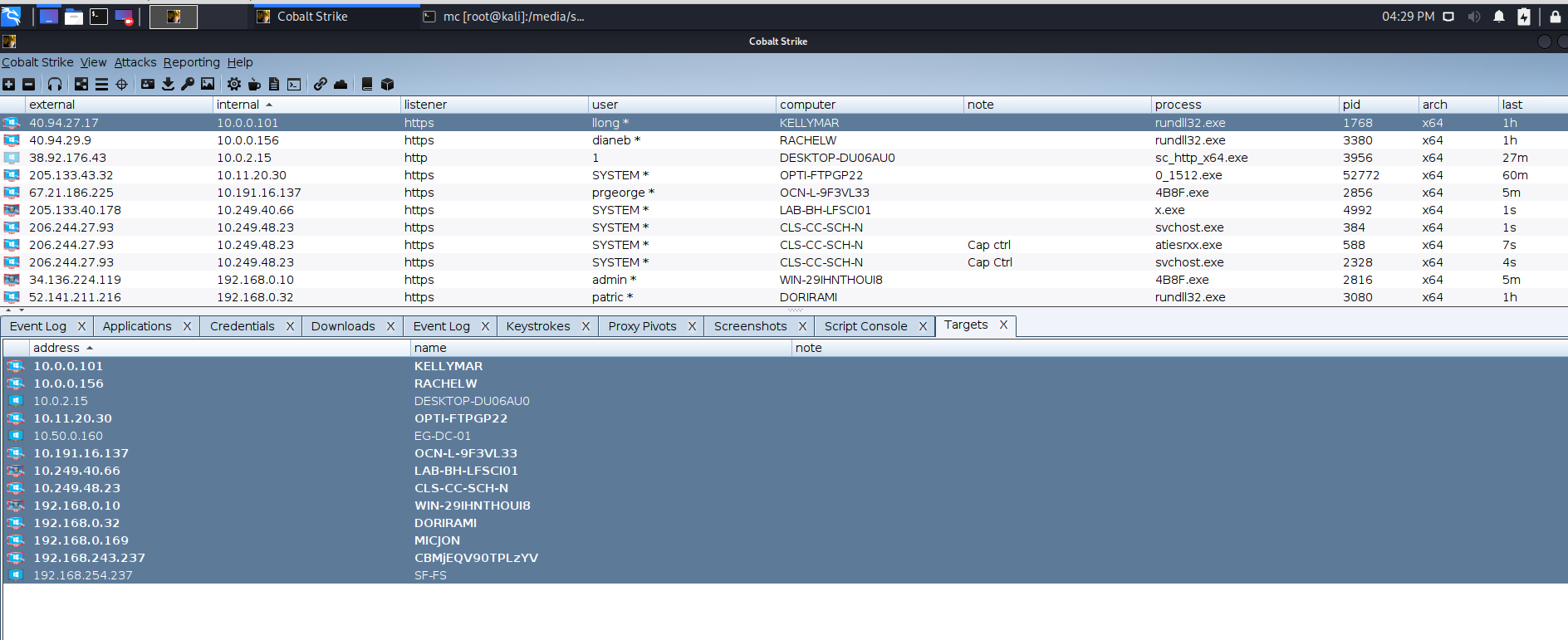The width and height of the screenshot is (1568, 640).
Task: Click the coffee cup toolbar icon
Action: [254, 84]
